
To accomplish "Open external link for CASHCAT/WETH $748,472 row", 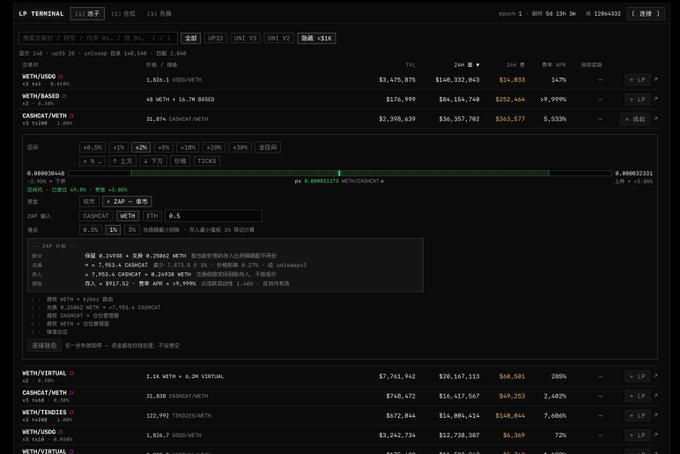I will click(x=656, y=396).
